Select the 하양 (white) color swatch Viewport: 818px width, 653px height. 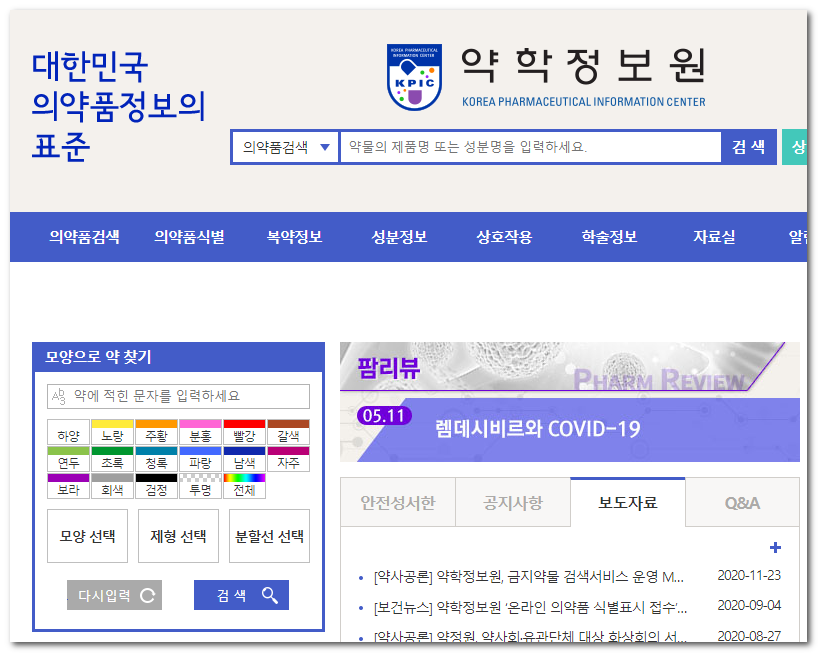click(x=68, y=432)
